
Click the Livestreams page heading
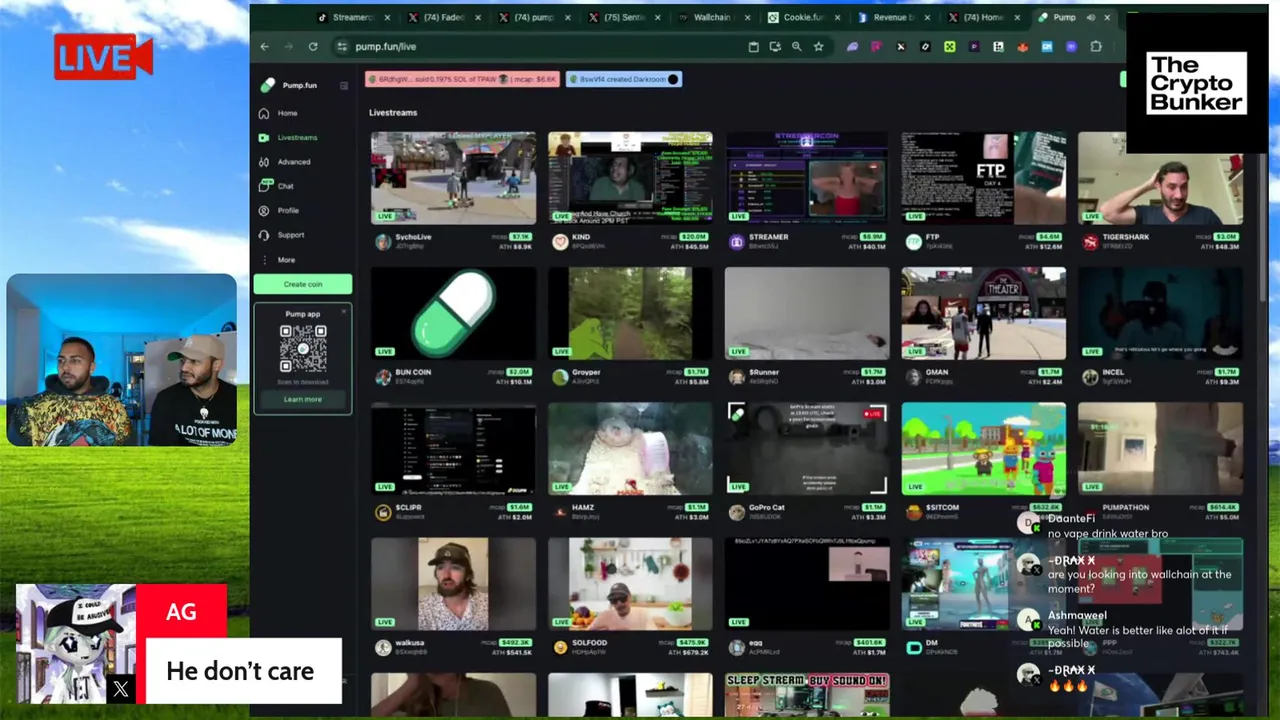coord(393,112)
